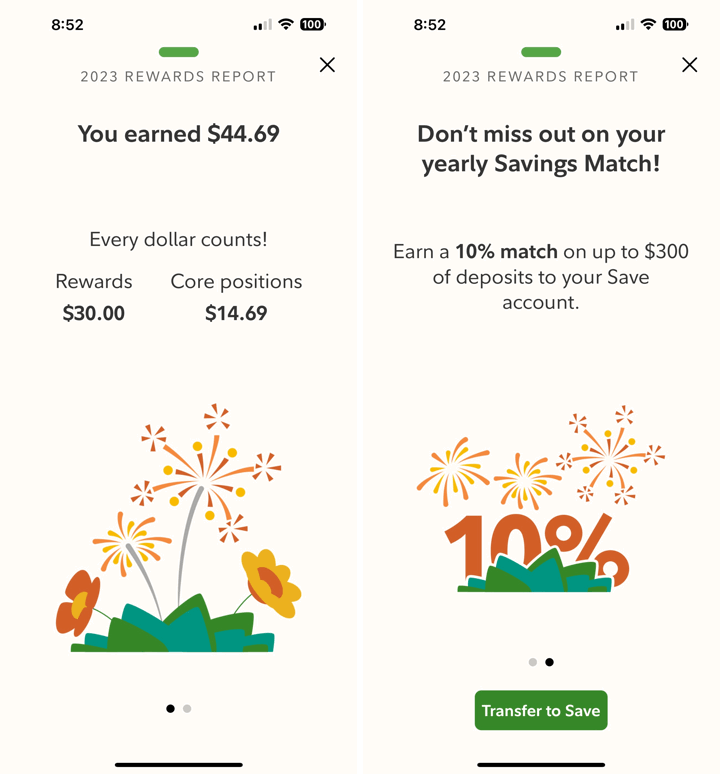720x774 pixels.
Task: Tap the "You earned $44.69" heading
Action: click(x=179, y=133)
